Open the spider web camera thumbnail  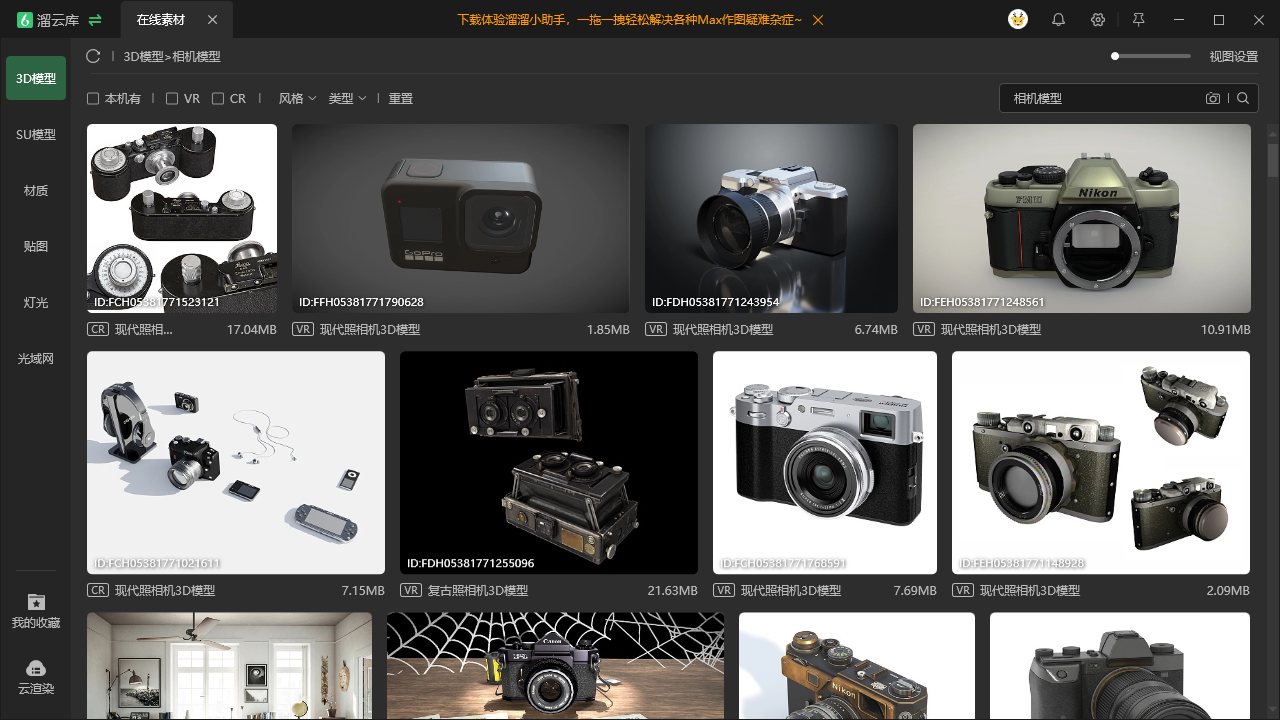(555, 666)
